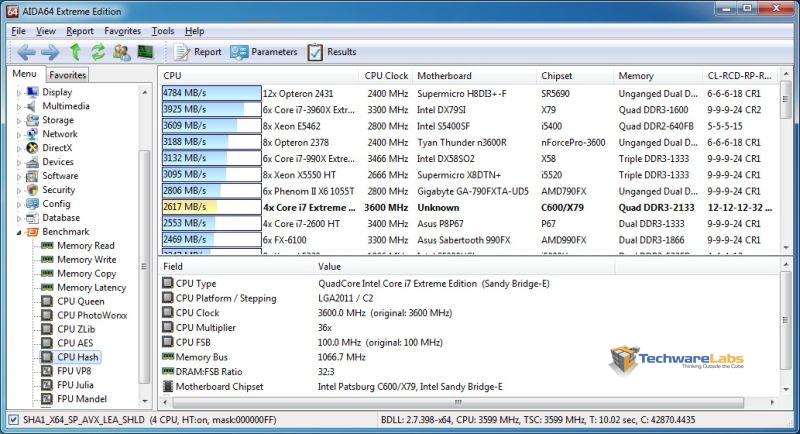Viewport: 800px width, 434px height.
Task: Select CPU Hash benchmark
Action: tap(78, 357)
